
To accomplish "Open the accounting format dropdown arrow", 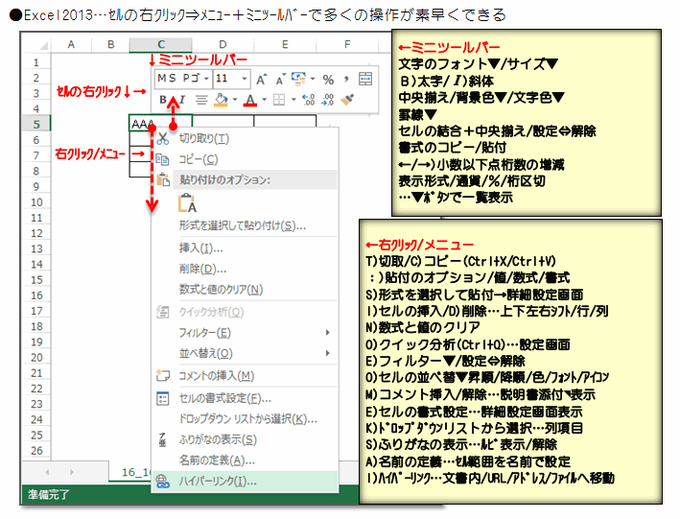I will [313, 79].
